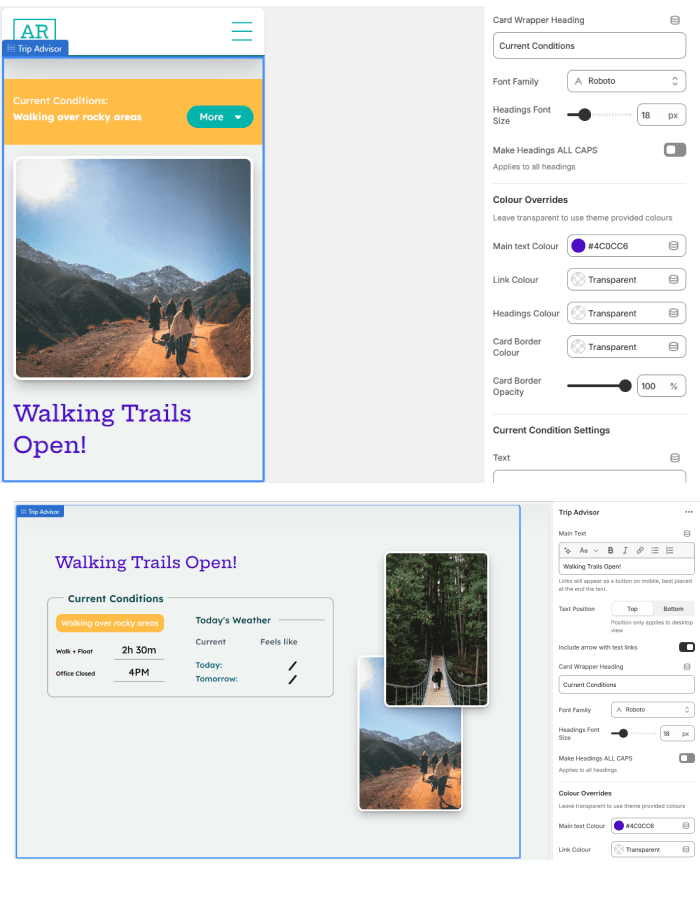Open the hamburger menu in mobile preview
This screenshot has width=700, height=900.
pos(242,31)
